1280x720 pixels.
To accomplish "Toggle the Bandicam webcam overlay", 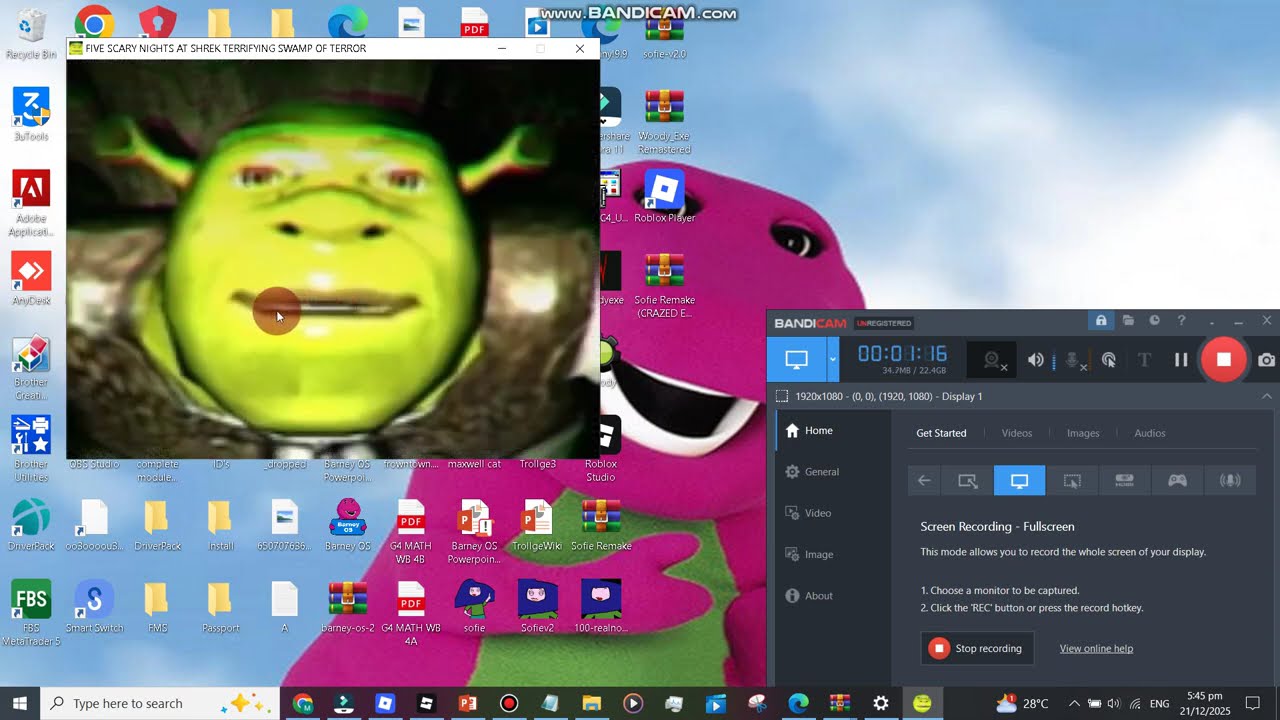I will pos(993,360).
